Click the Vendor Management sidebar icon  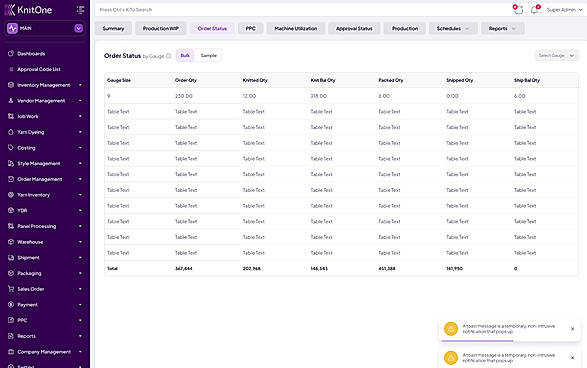coord(11,101)
